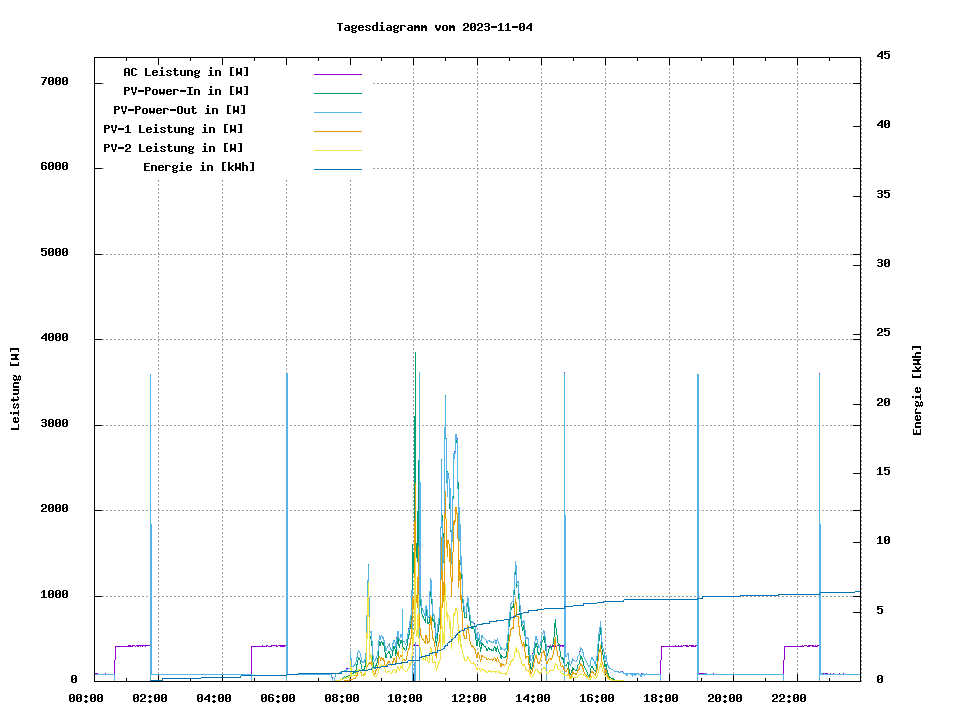Screen dimensions: 960x720
Task: Click the 18:00 time axis label
Action: (x=660, y=698)
